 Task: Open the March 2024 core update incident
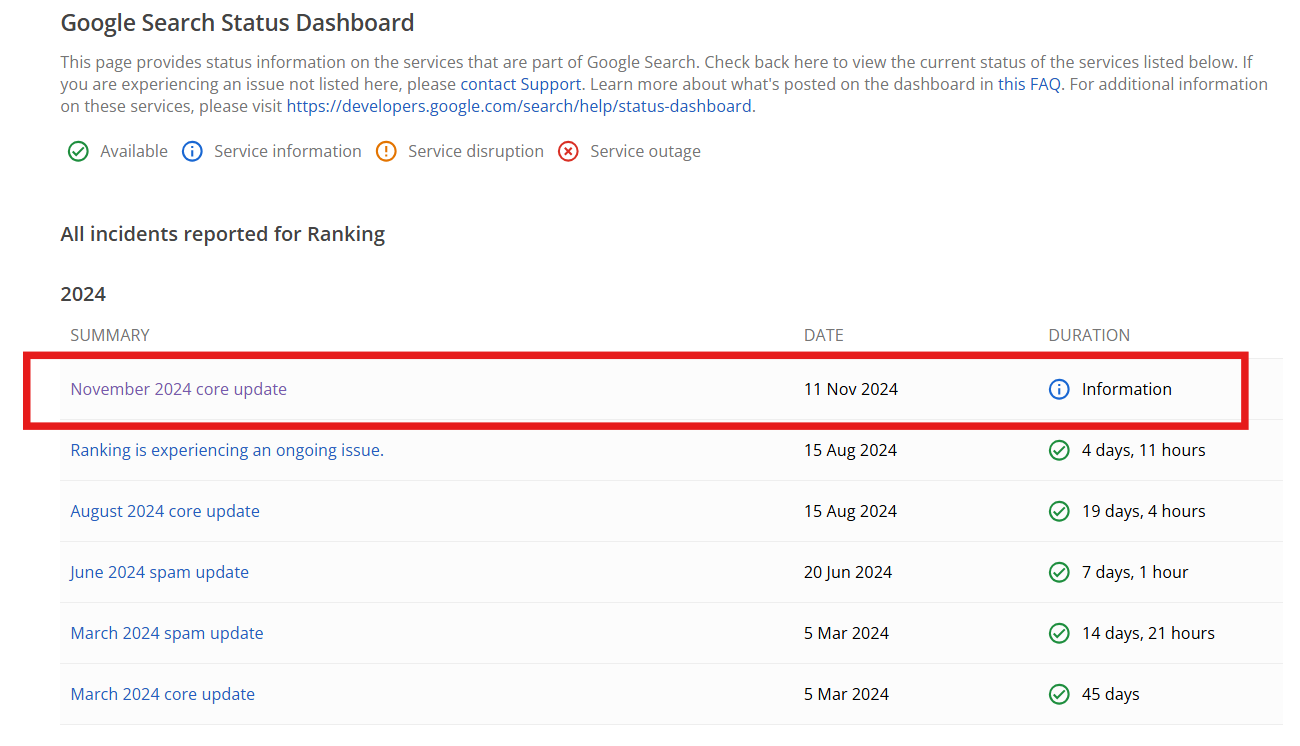162,694
